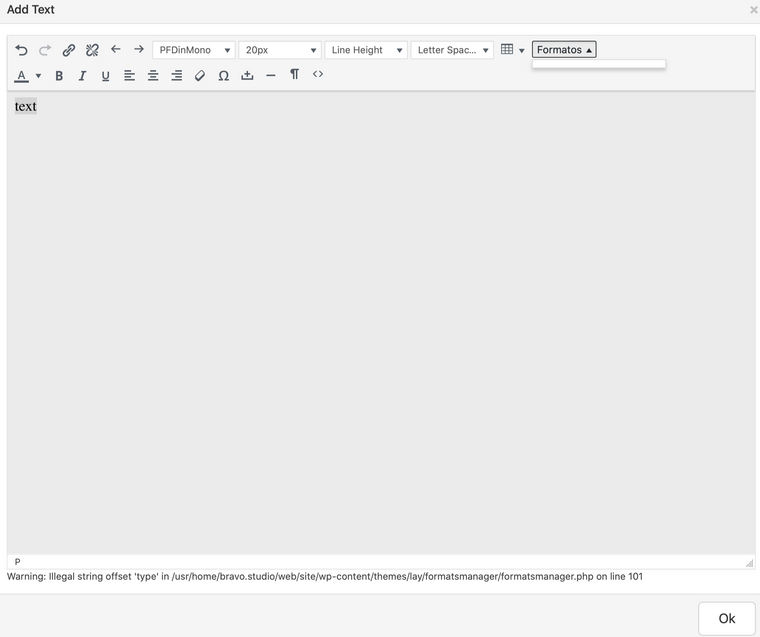Toggle italic formatting
Screen dimensions: 760x637
tap(82, 75)
